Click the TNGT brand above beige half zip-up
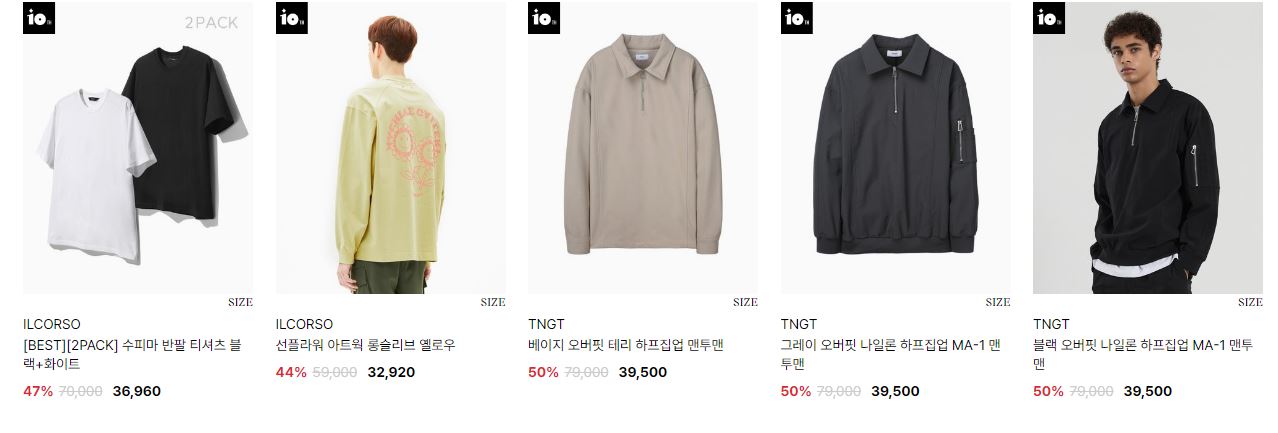The image size is (1278, 433). (x=546, y=325)
